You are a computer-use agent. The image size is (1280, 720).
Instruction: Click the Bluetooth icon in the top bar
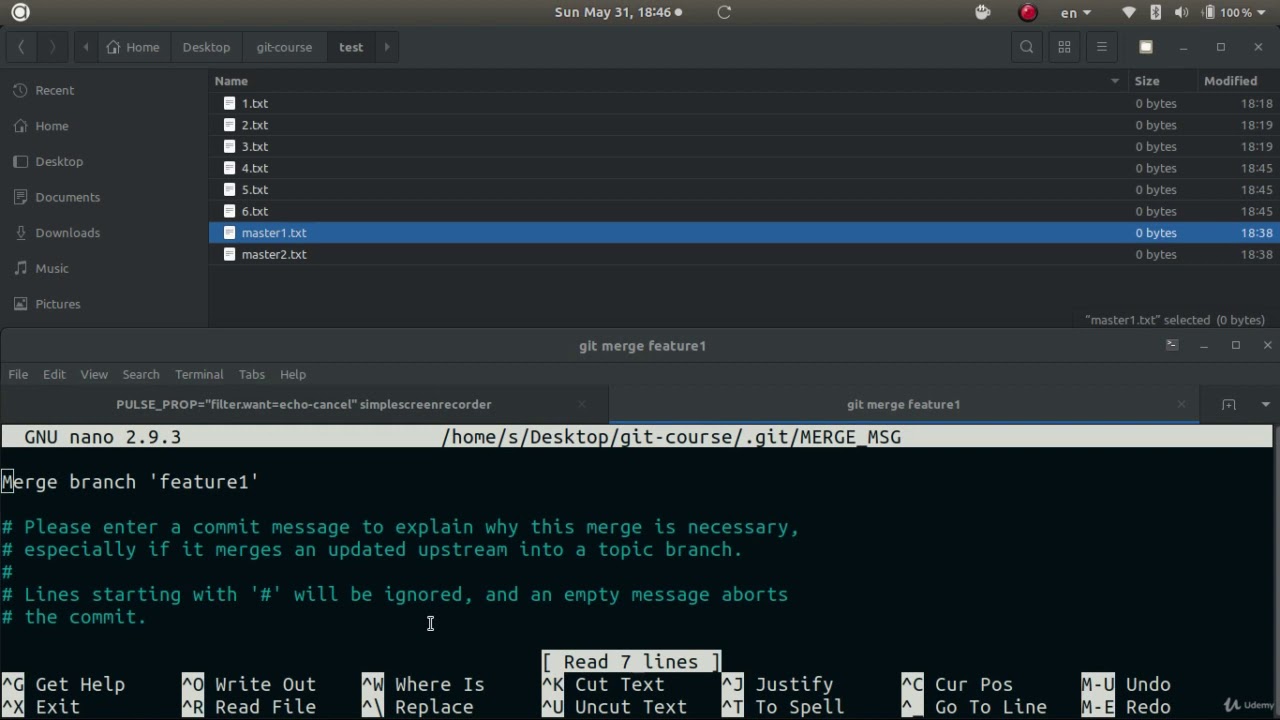coord(1155,12)
